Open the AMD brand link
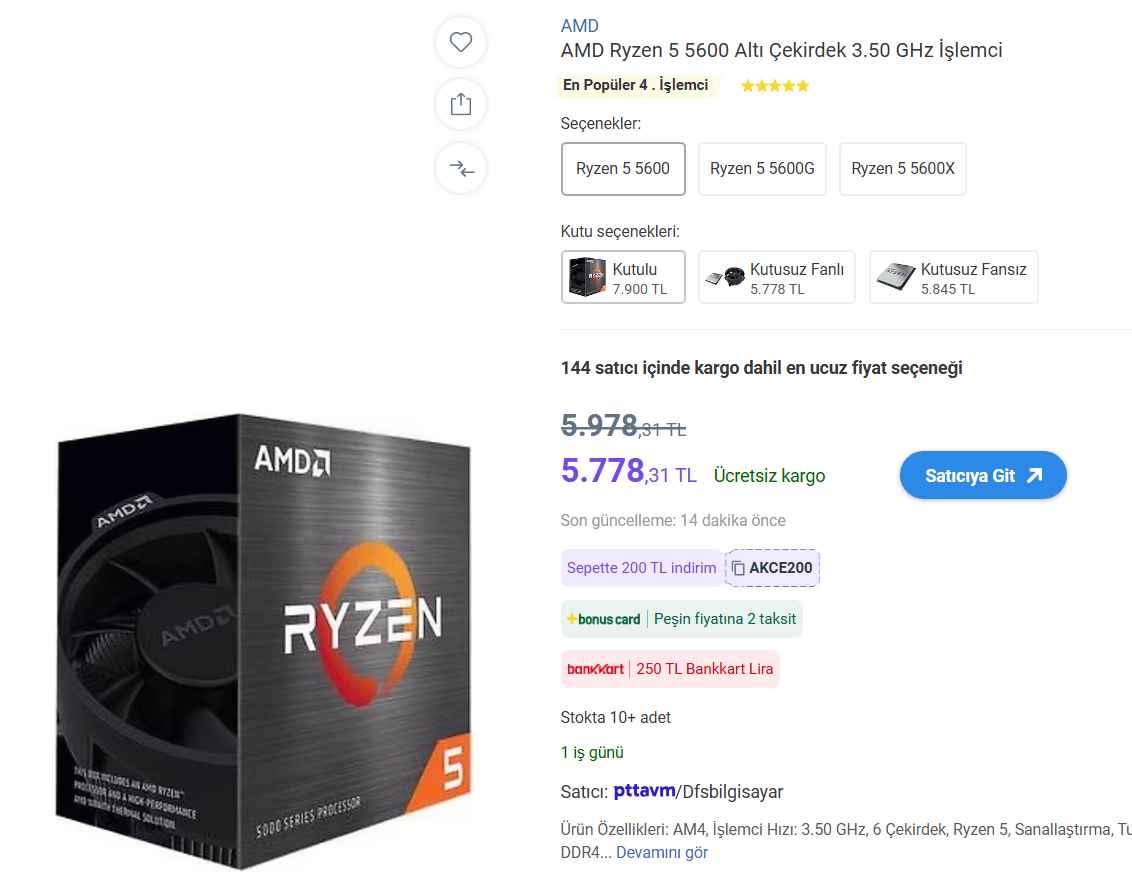The width and height of the screenshot is (1132, 893). pyautogui.click(x=580, y=26)
